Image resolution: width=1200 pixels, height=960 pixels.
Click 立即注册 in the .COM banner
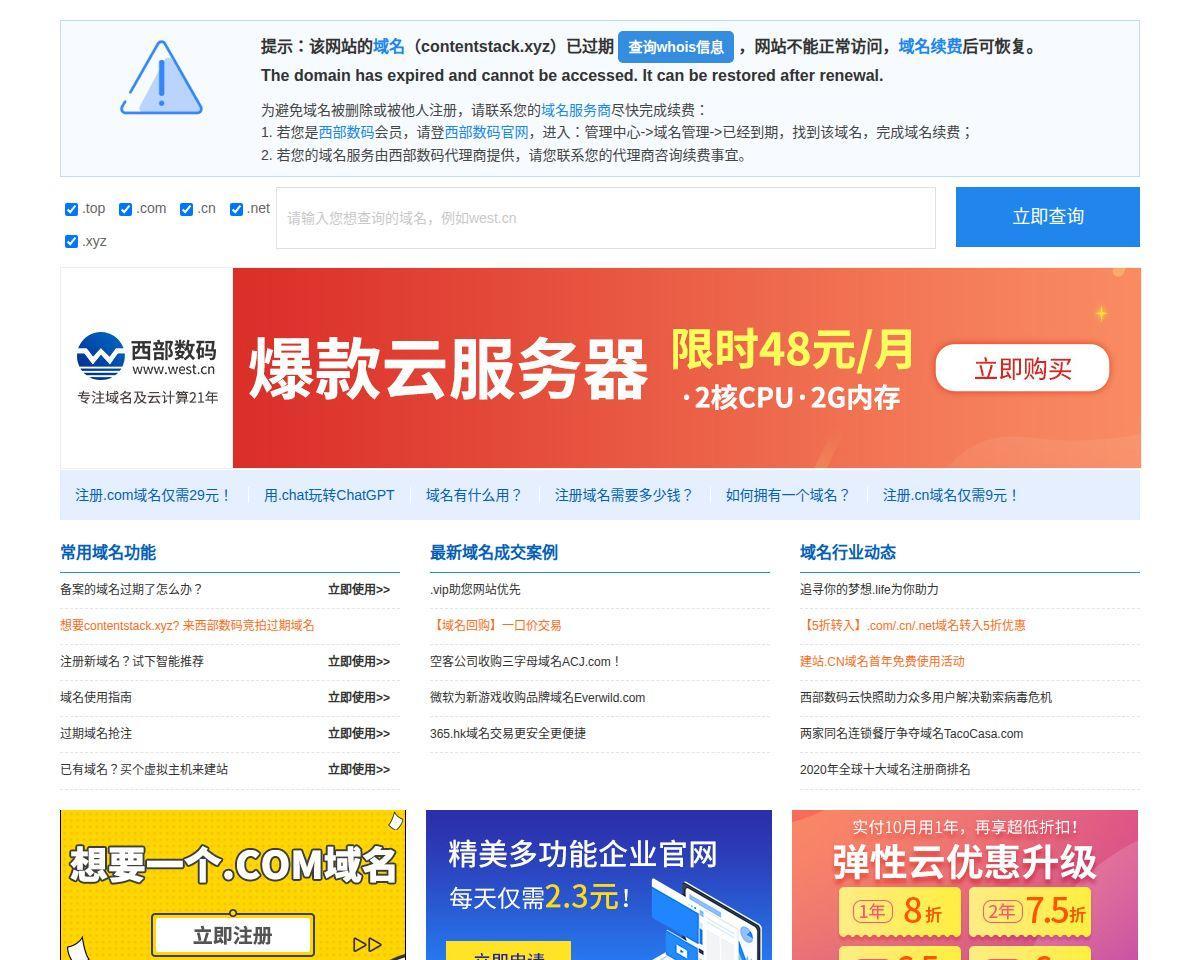pyautogui.click(x=233, y=936)
